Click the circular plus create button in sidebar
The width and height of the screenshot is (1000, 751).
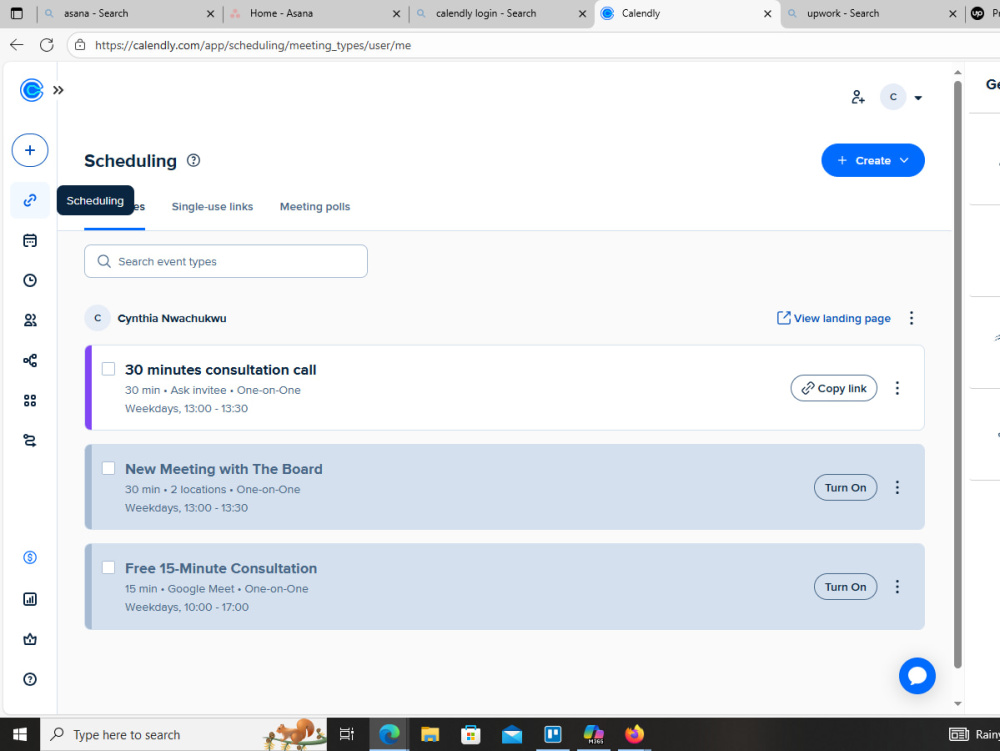pyautogui.click(x=30, y=150)
